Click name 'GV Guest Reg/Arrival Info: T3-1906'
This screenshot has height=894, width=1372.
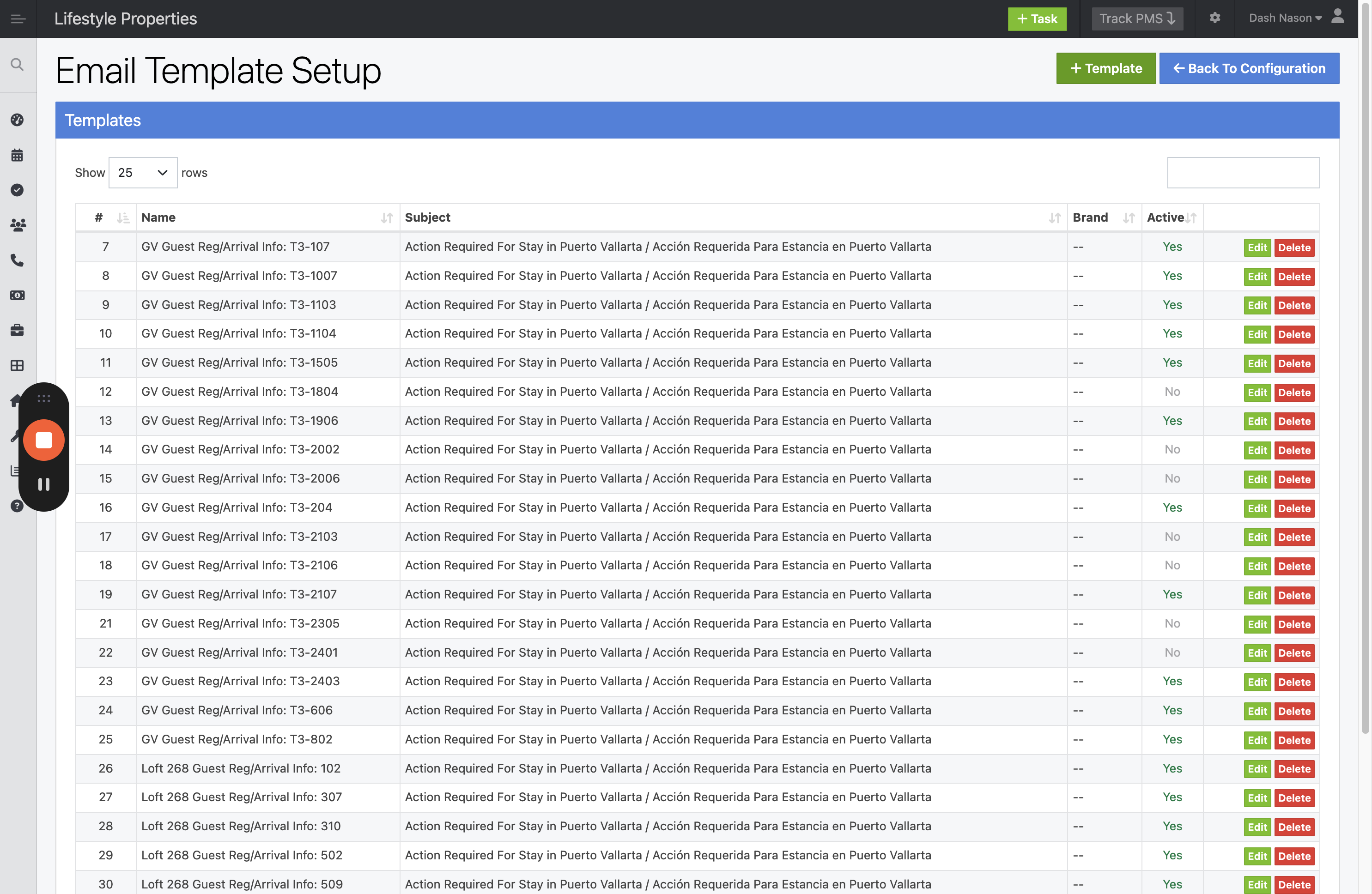coord(240,421)
